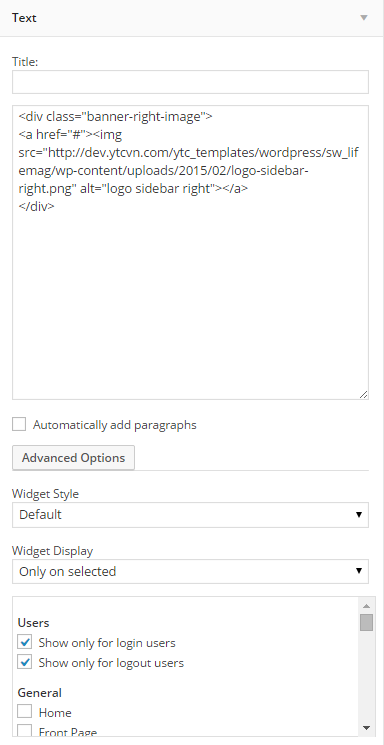Screen dimensions: 384x745
Task: Click the Widget Style dropdown arrow
Action: click(359, 515)
